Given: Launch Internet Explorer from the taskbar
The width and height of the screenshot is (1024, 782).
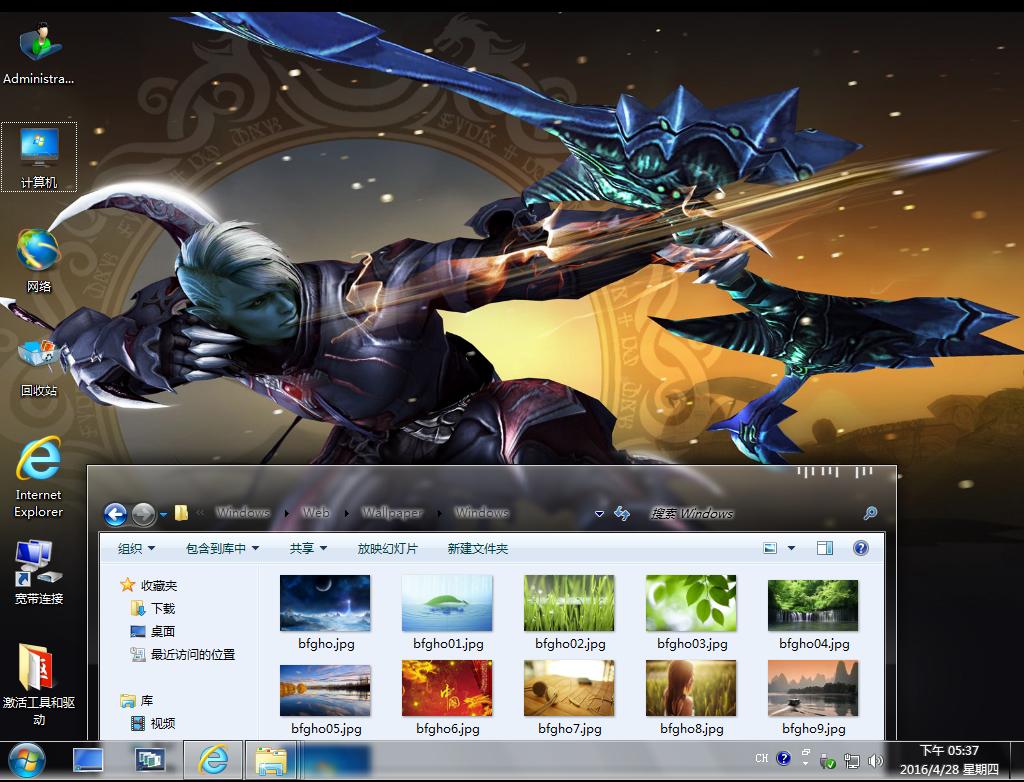Looking at the screenshot, I should tap(213, 760).
